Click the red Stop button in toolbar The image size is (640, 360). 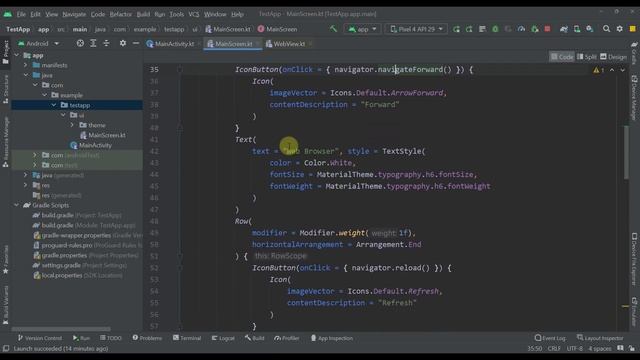tap(547, 29)
